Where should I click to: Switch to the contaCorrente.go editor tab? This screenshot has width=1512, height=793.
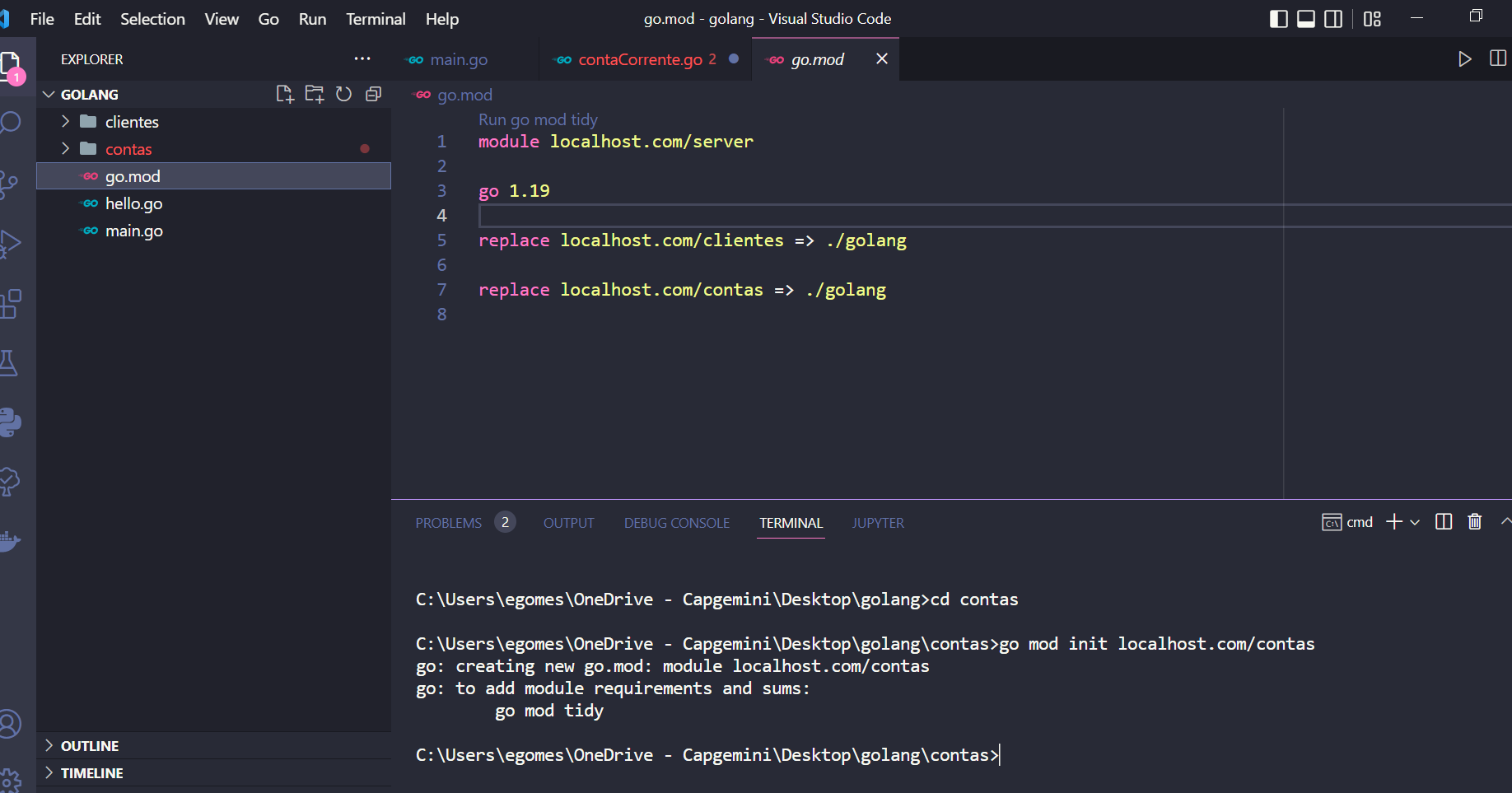646,59
